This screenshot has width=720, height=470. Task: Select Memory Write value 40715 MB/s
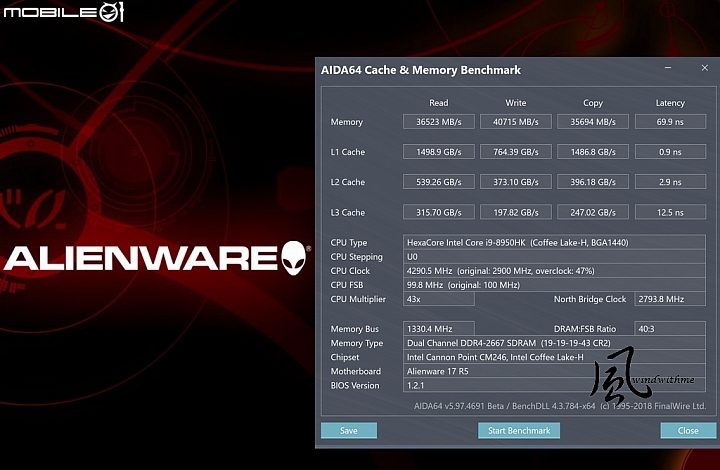(516, 122)
